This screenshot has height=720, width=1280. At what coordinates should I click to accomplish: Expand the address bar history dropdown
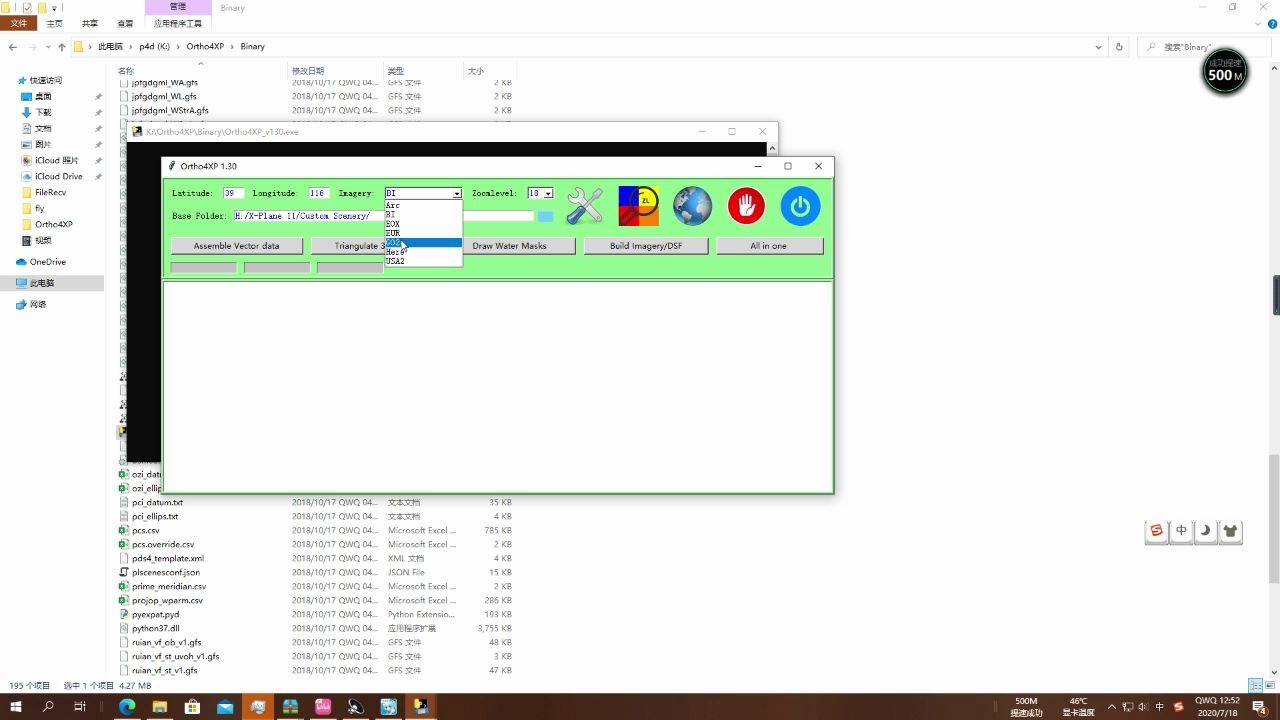pyautogui.click(x=1099, y=47)
